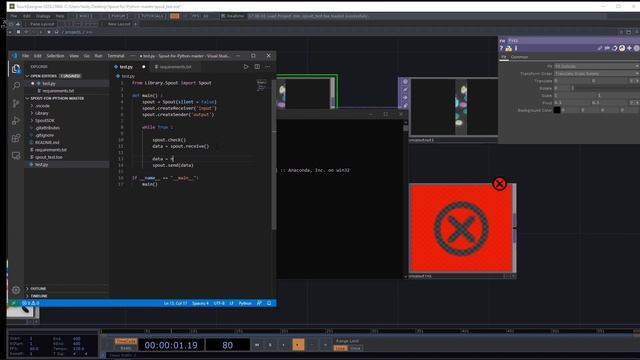Viewport: 640px width, 360px height.
Task: Open the File menu in VS Code
Action: click(25, 56)
